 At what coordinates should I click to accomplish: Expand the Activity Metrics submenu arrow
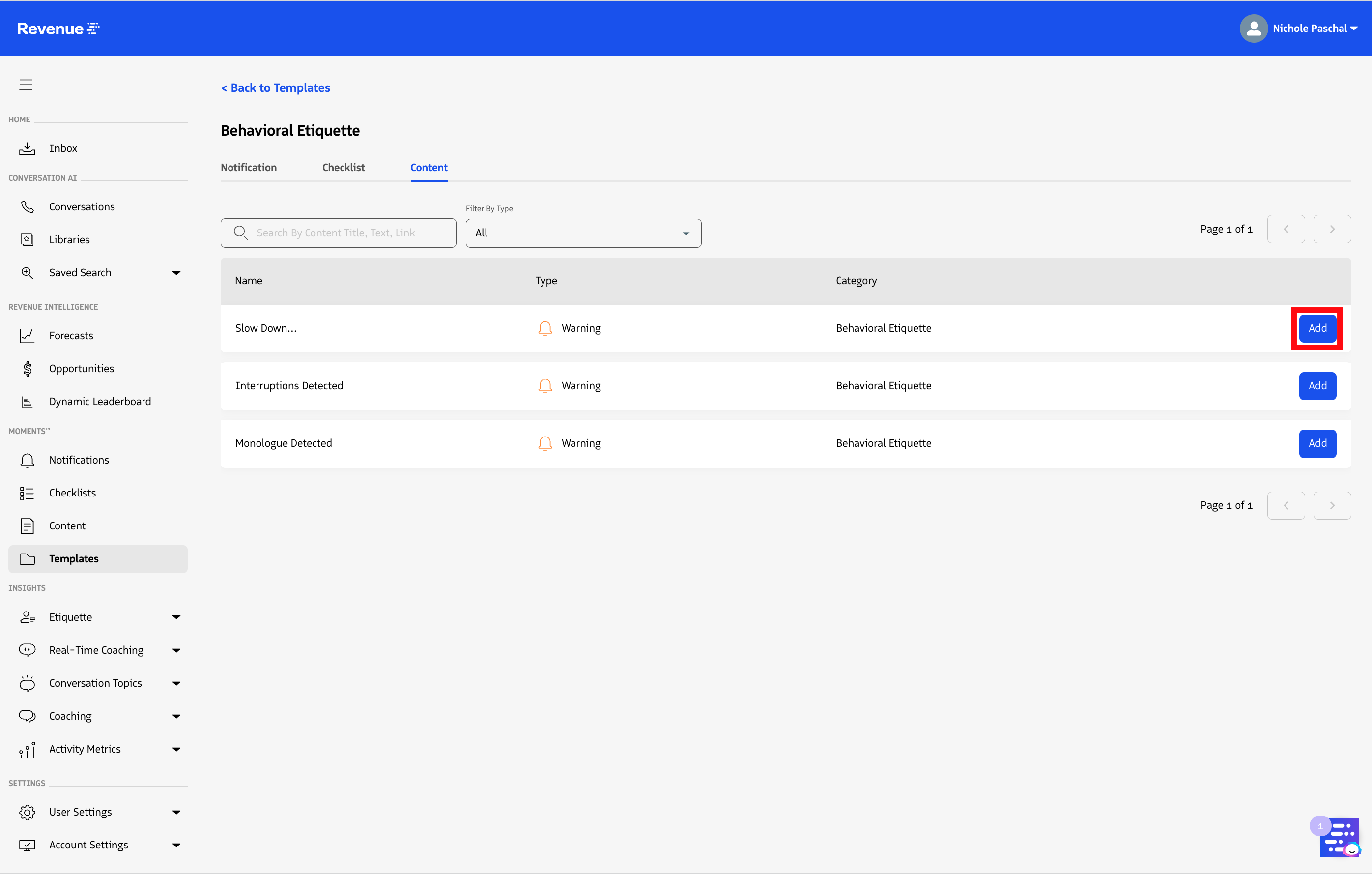176,750
